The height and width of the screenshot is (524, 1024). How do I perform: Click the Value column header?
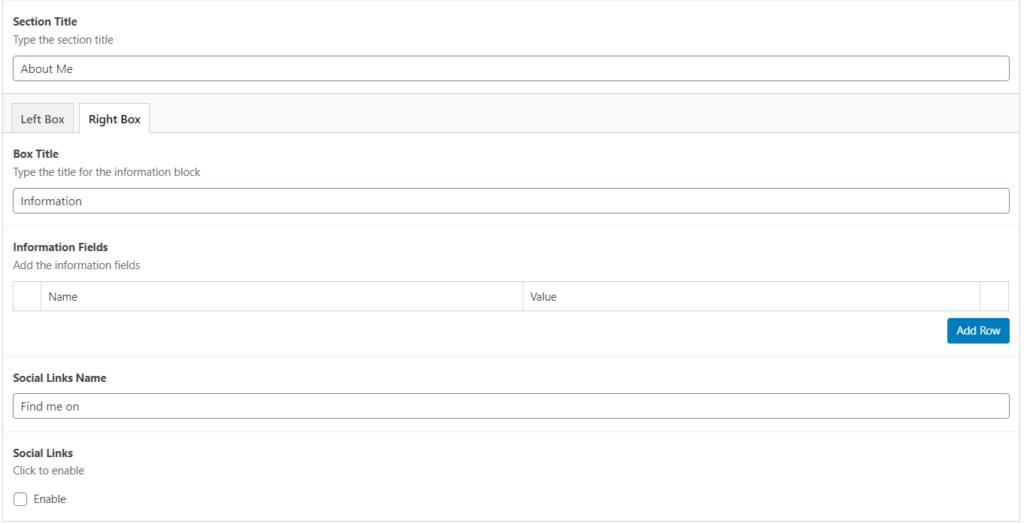coord(751,297)
